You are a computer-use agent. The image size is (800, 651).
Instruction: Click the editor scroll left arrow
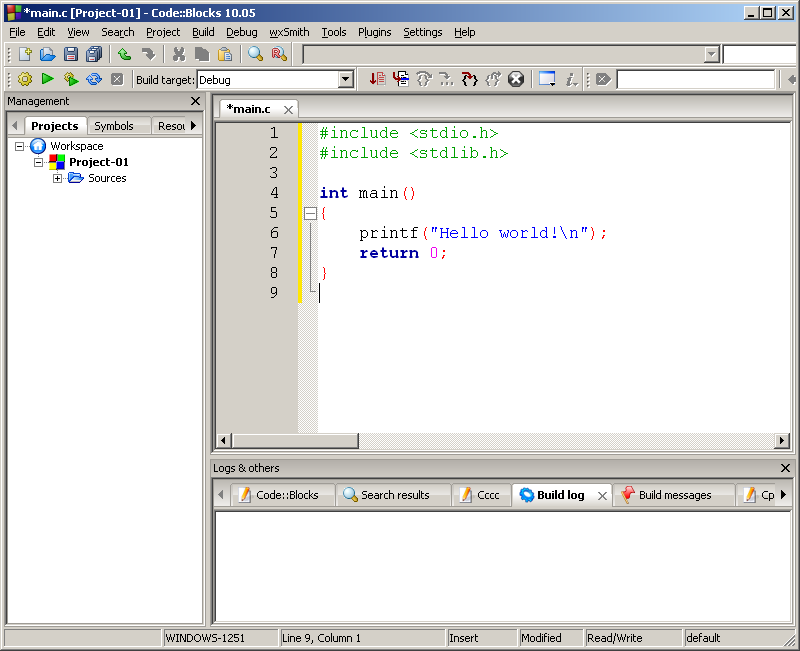point(223,440)
